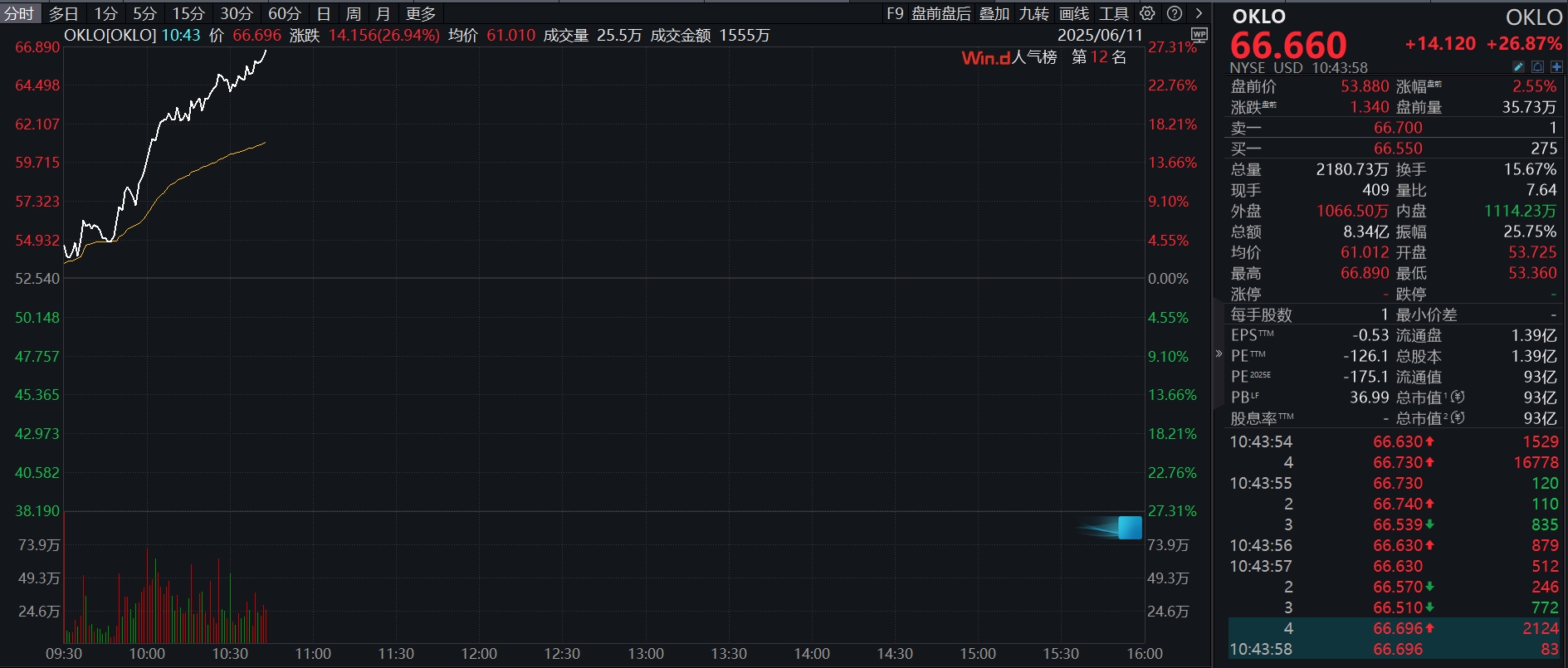The height and width of the screenshot is (668, 1568).
Task: Click the help question mark icon
Action: (1174, 13)
